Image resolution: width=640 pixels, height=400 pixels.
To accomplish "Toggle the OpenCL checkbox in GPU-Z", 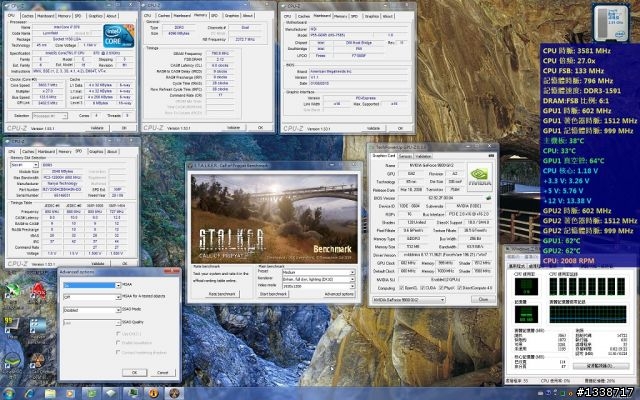I will click(401, 288).
